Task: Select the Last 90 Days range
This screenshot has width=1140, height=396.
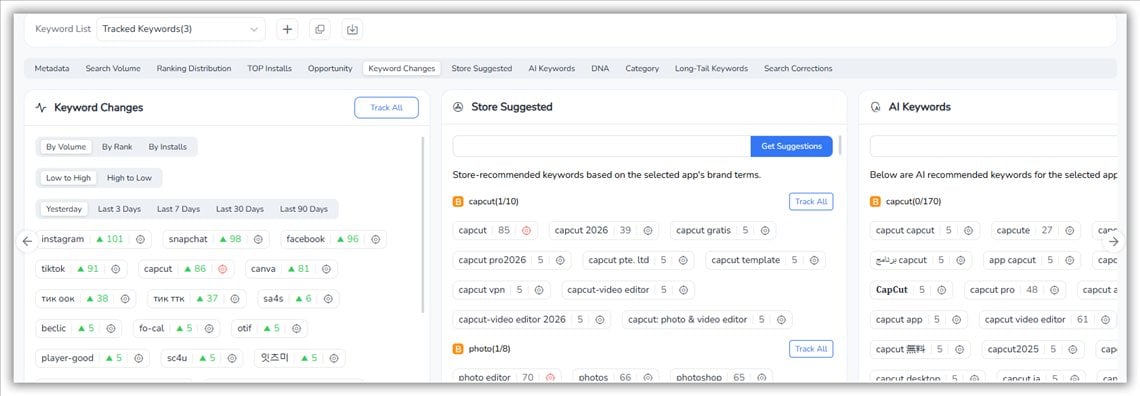Action: [x=304, y=209]
